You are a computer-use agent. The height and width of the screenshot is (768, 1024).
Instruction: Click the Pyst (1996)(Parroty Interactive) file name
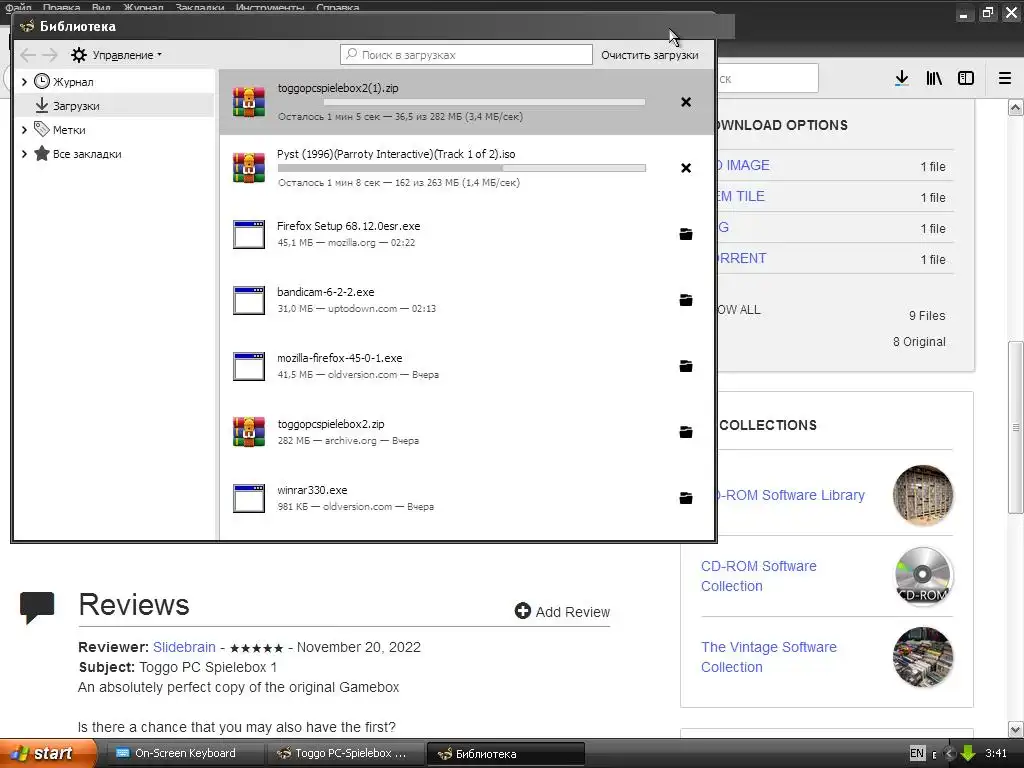tap(396, 154)
